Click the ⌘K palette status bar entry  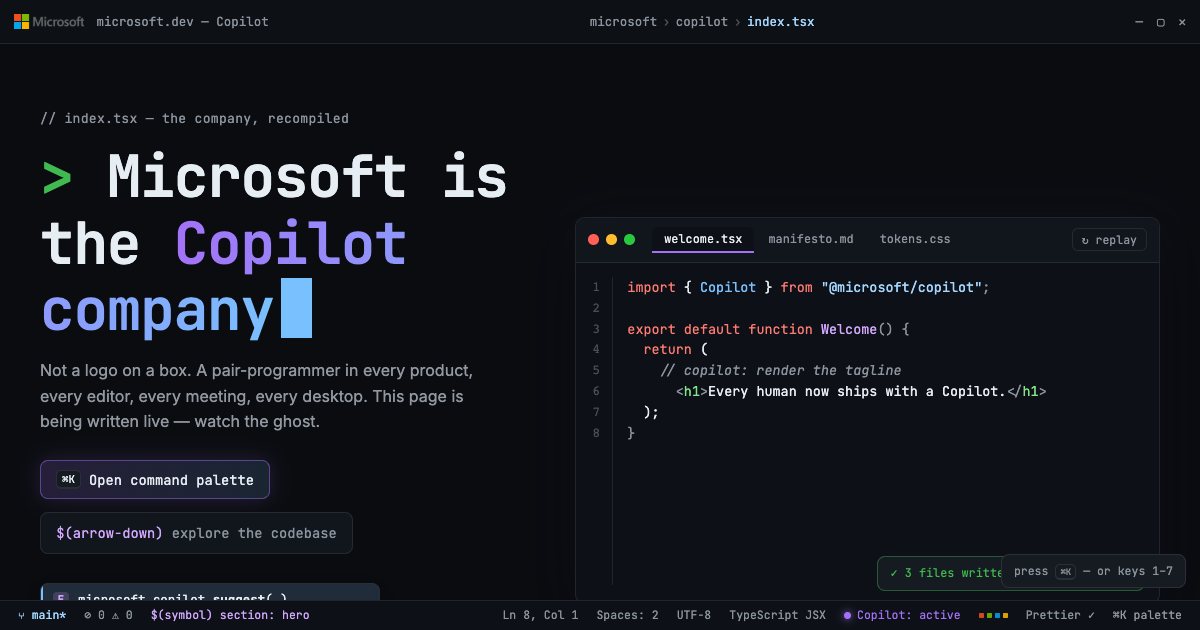tap(1147, 615)
